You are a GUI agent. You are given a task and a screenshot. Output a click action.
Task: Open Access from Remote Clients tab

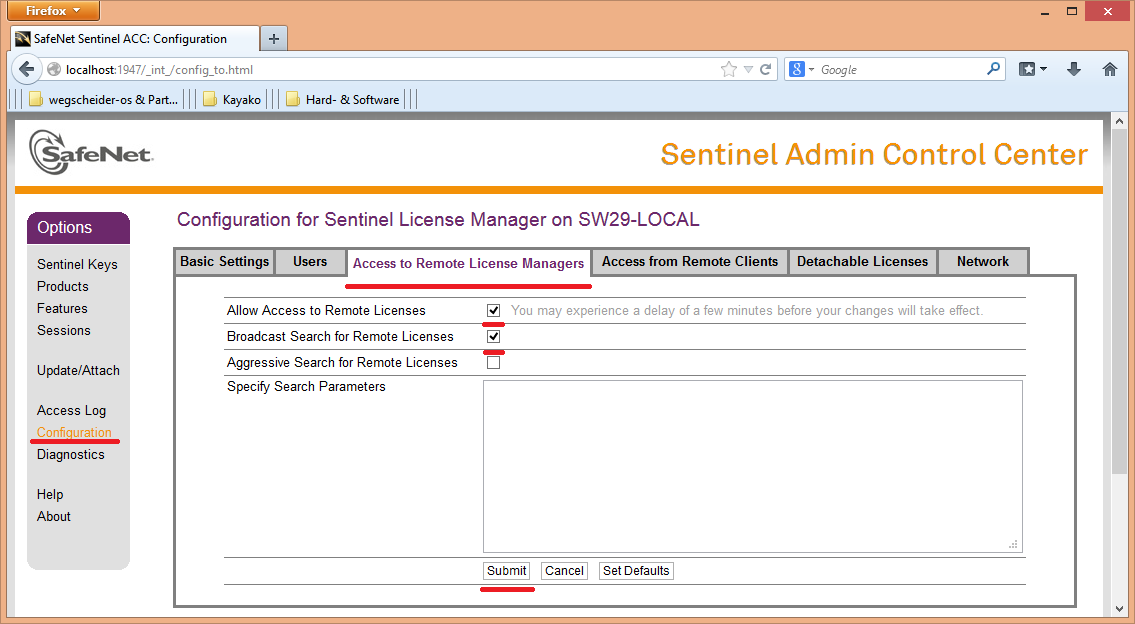(690, 261)
